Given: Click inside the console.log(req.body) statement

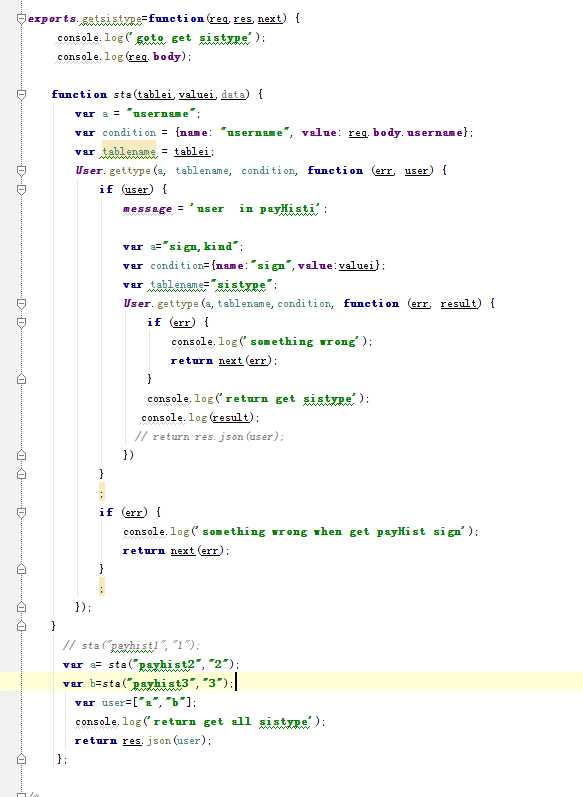Looking at the screenshot, I should pos(124,56).
